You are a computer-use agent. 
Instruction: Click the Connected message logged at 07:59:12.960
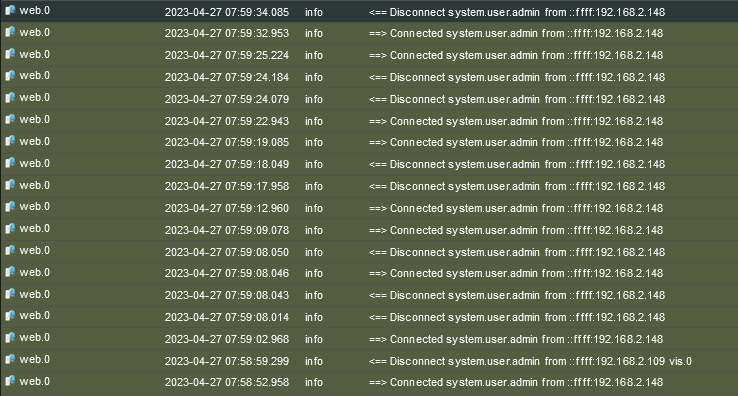pyautogui.click(x=516, y=208)
